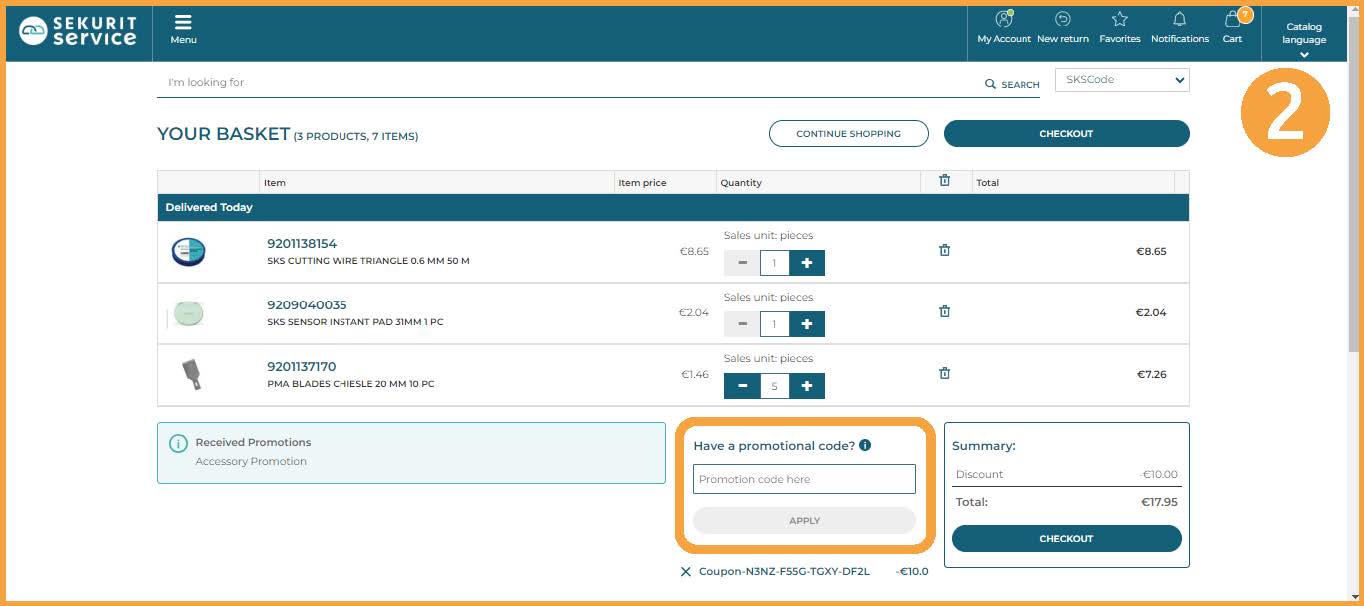This screenshot has width=1364, height=606.
Task: Click PMA blades product thumbnail
Action: click(191, 375)
